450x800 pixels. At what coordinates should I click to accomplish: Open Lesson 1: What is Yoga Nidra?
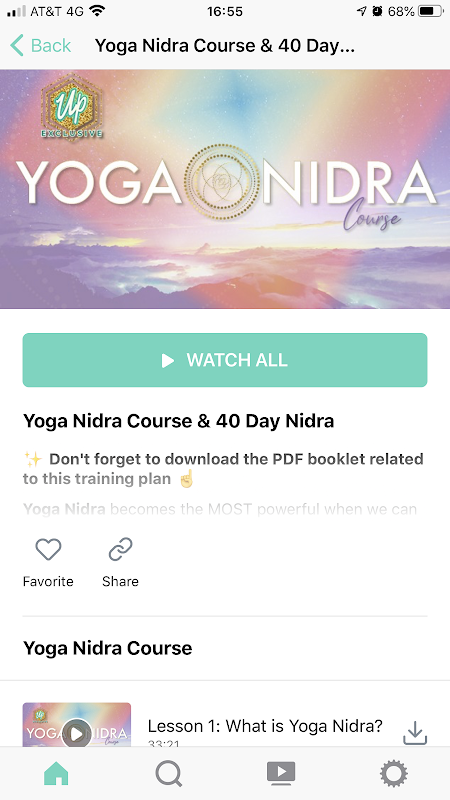click(265, 726)
